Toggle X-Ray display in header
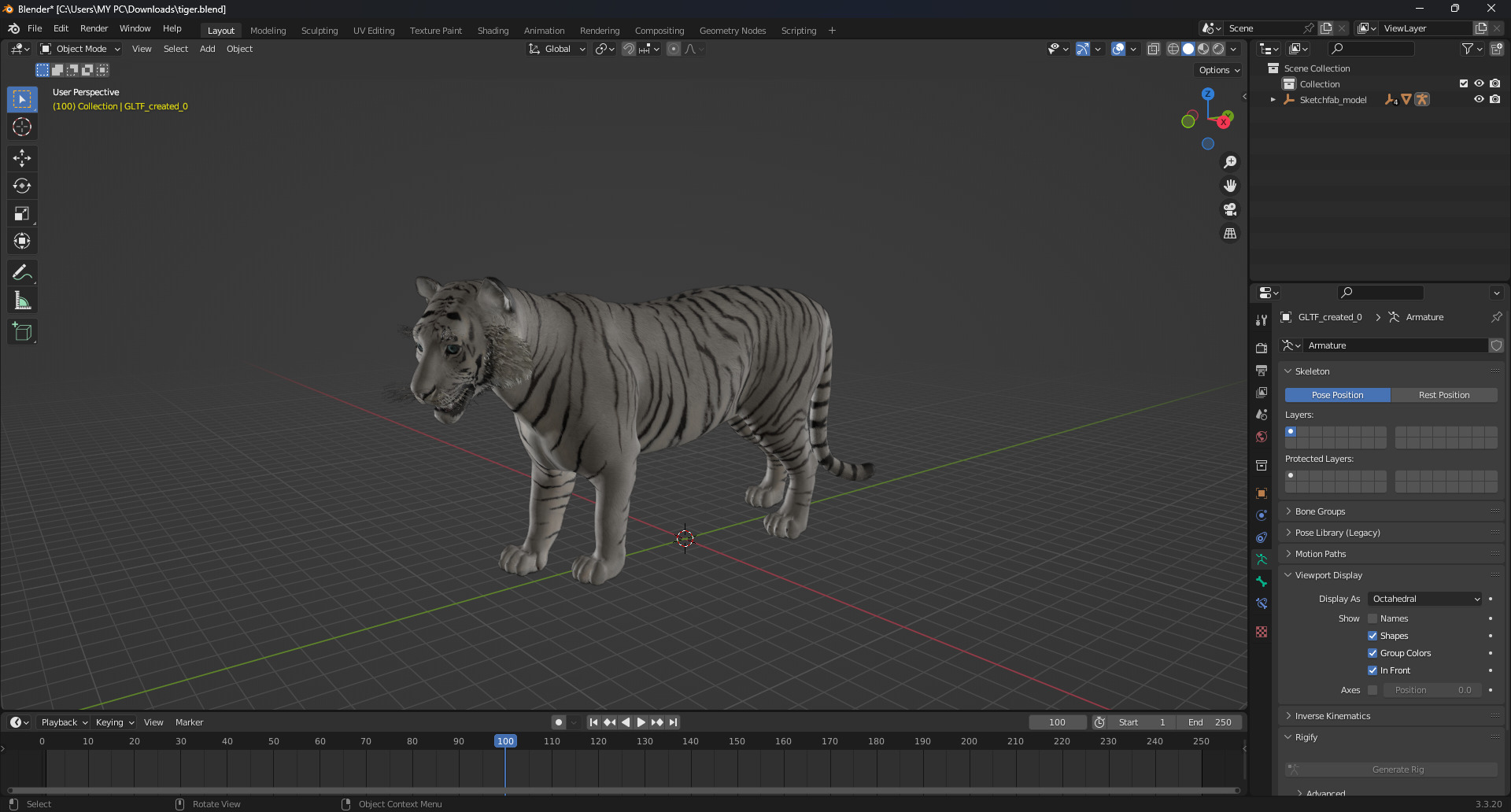The height and width of the screenshot is (812, 1511). 1154,49
